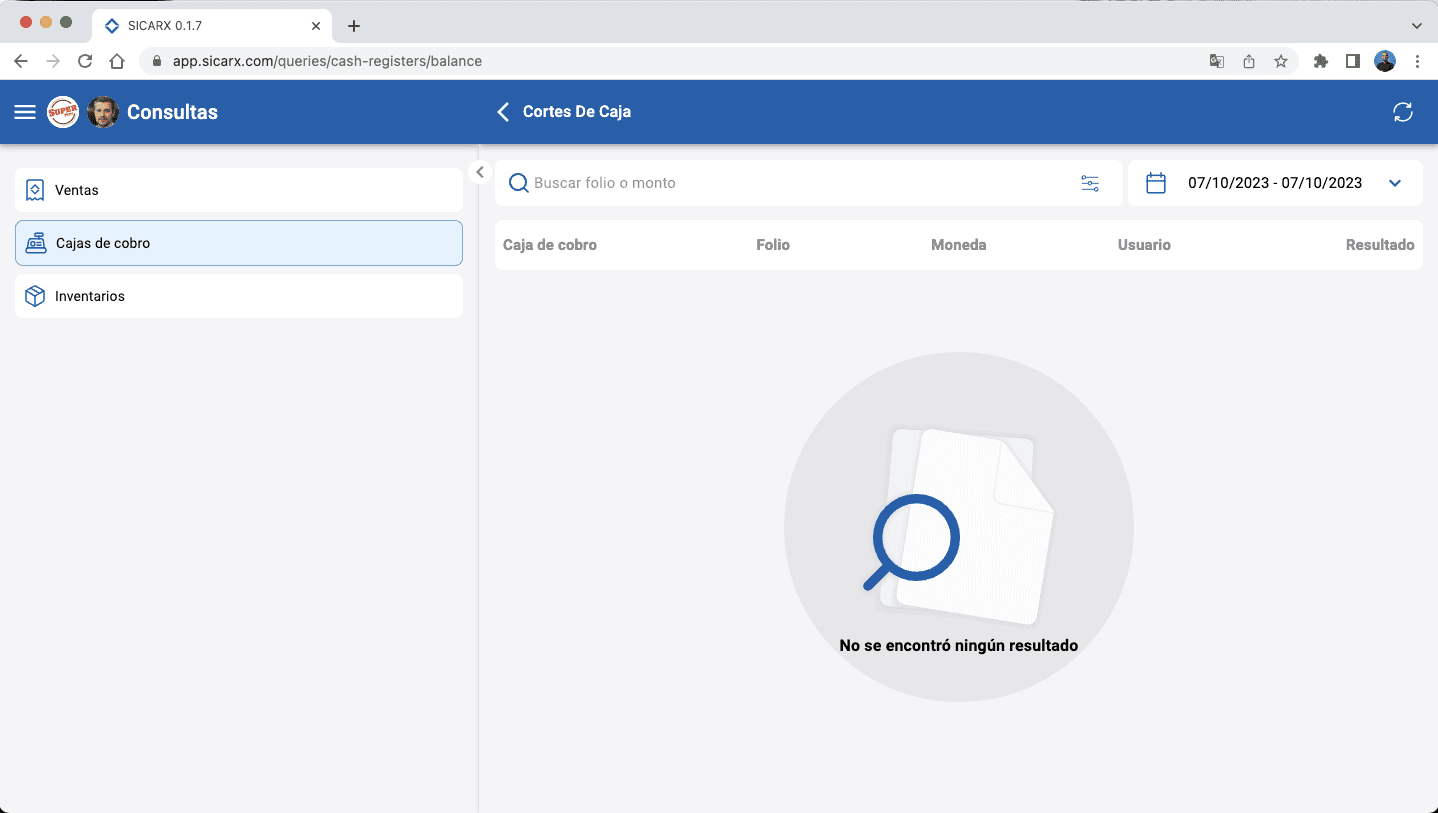This screenshot has height=813, width=1438.
Task: Click the Resultado column header
Action: pos(1379,245)
